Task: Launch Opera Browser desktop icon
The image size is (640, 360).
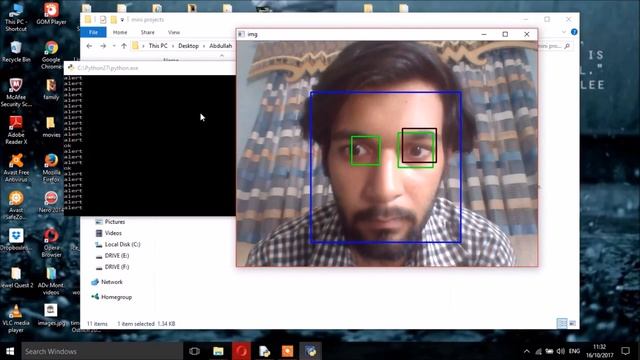Action: [x=51, y=242]
